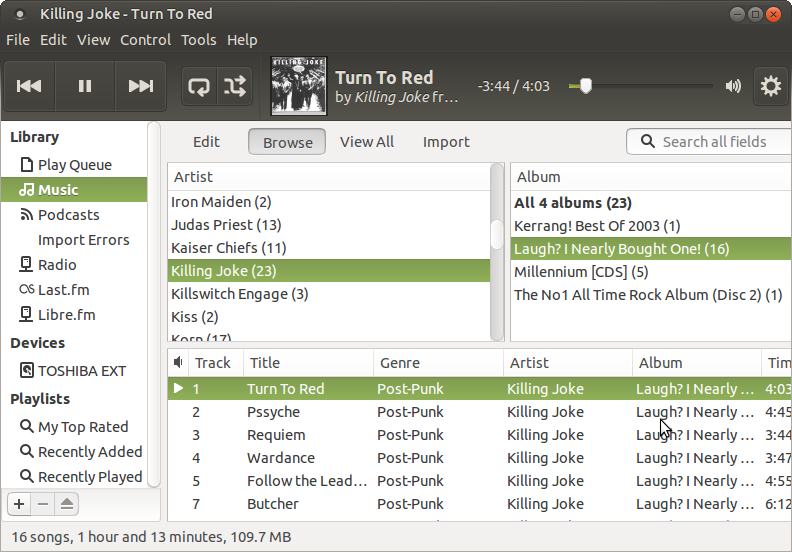
Task: Select Iron Maiden (2) artist
Action: click(x=329, y=202)
